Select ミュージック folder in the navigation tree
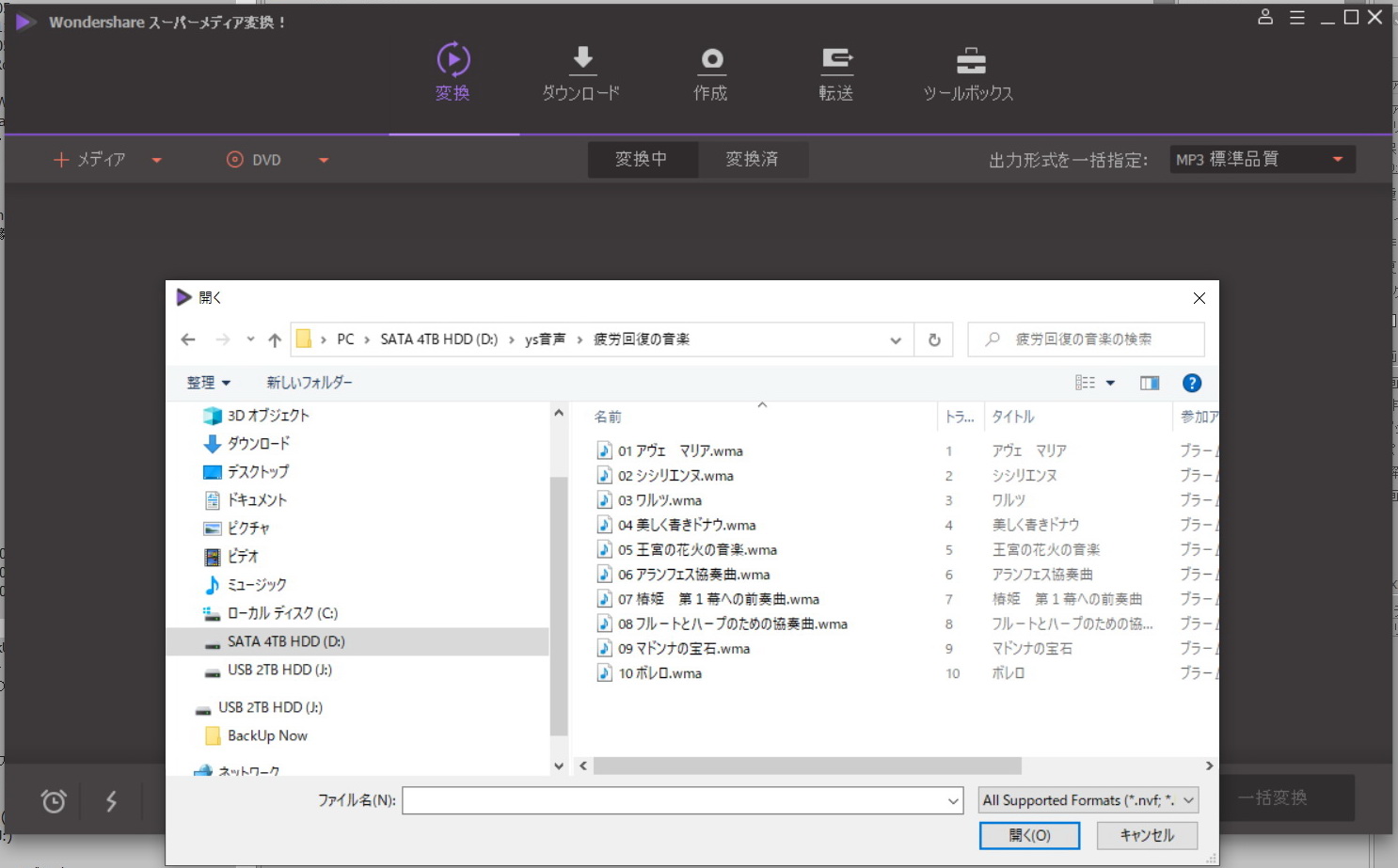This screenshot has height=868, width=1398. [x=256, y=585]
